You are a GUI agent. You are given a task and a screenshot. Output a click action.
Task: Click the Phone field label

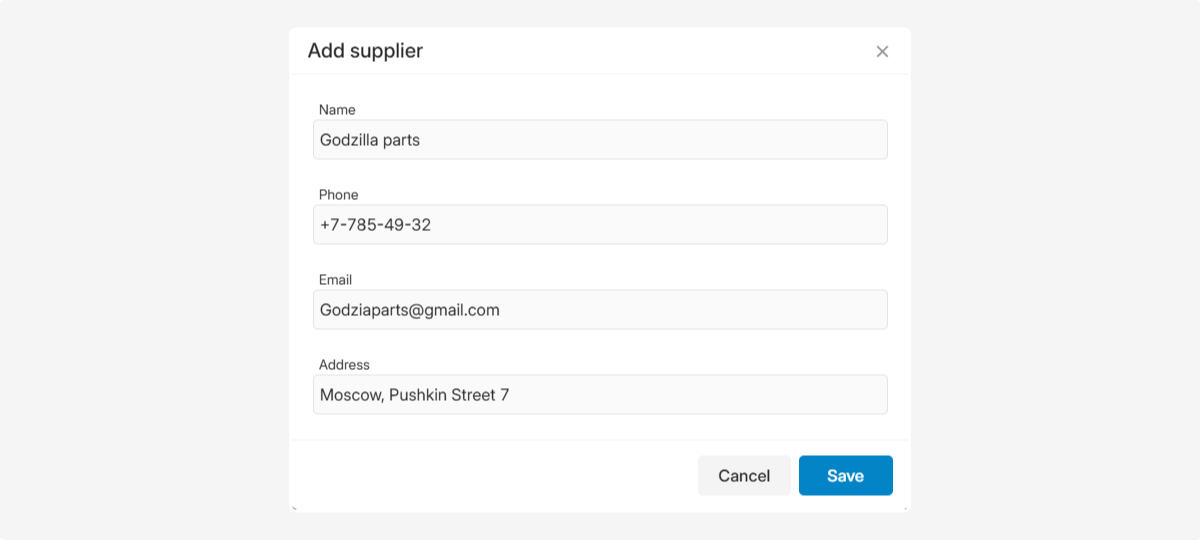tap(338, 195)
